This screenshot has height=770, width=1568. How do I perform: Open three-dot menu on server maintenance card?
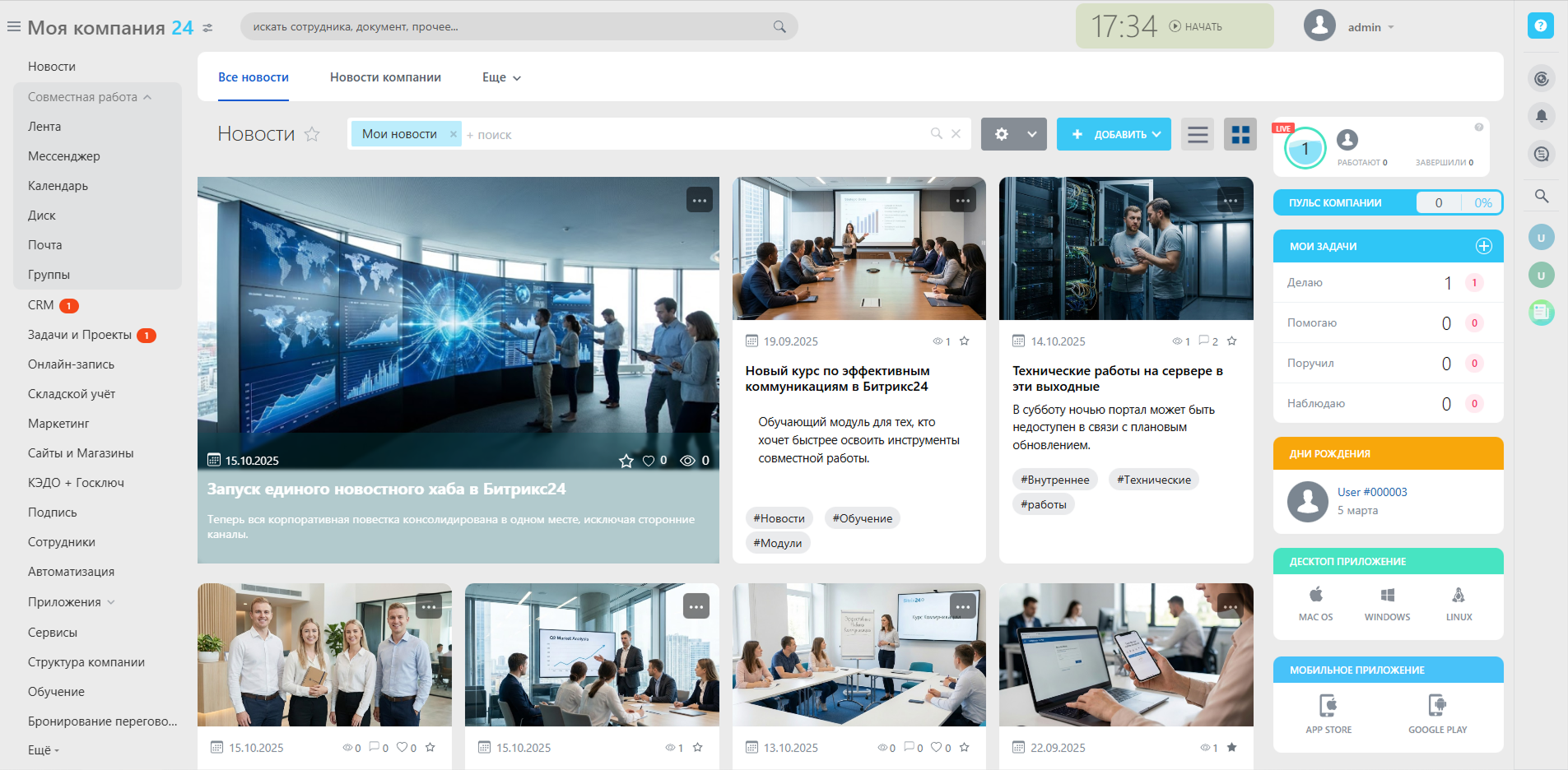[x=1230, y=200]
